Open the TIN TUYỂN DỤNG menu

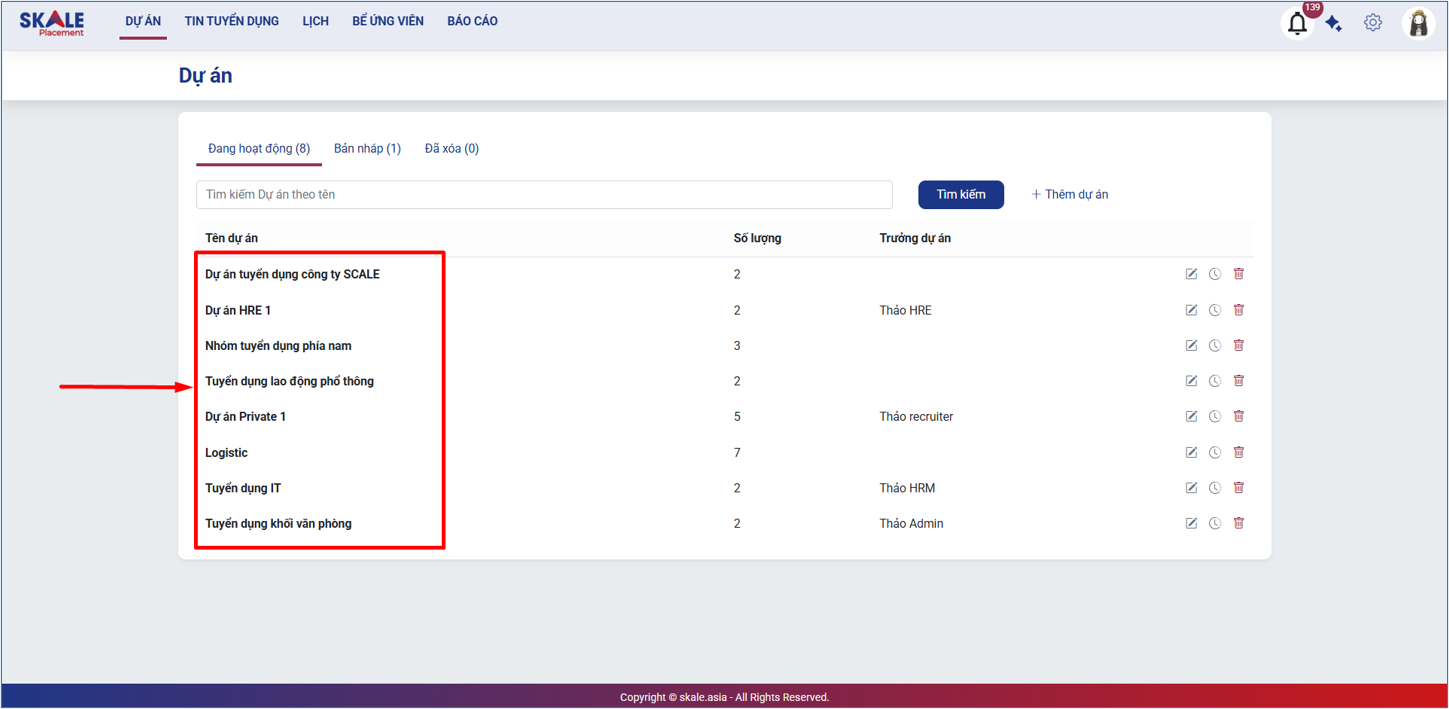(x=231, y=21)
